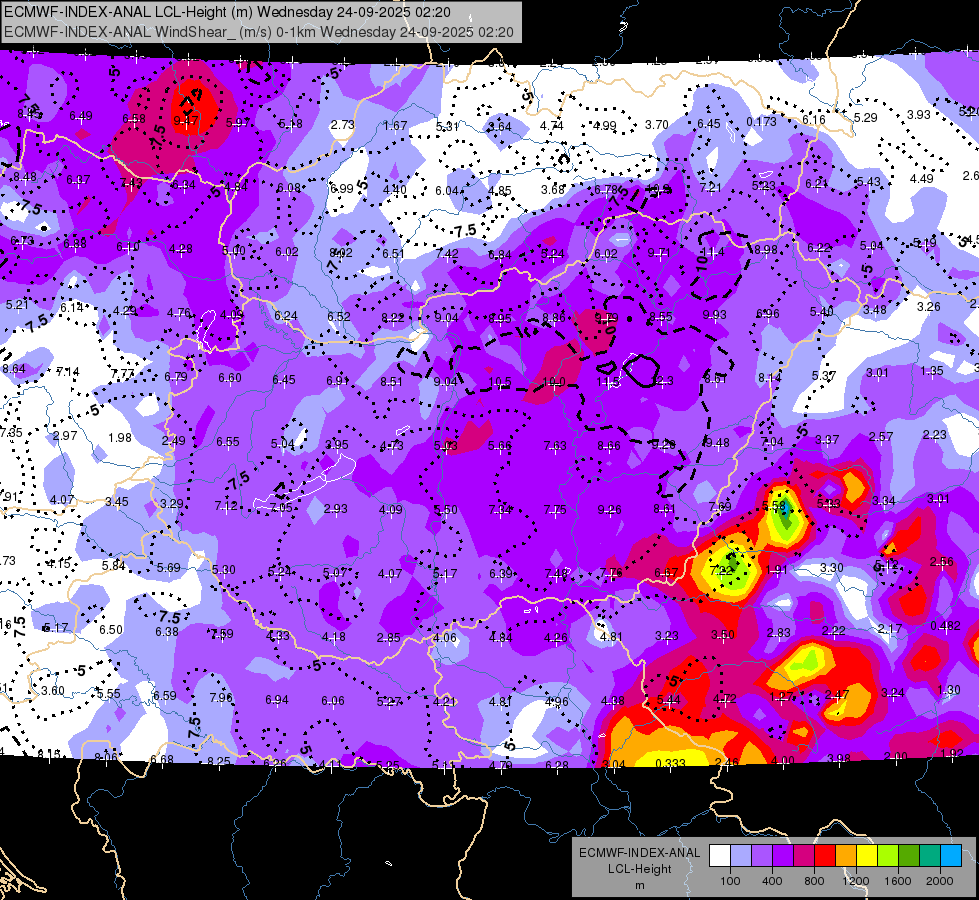Click the legend tick label 1600
This screenshot has height=900, width=979.
tap(897, 881)
